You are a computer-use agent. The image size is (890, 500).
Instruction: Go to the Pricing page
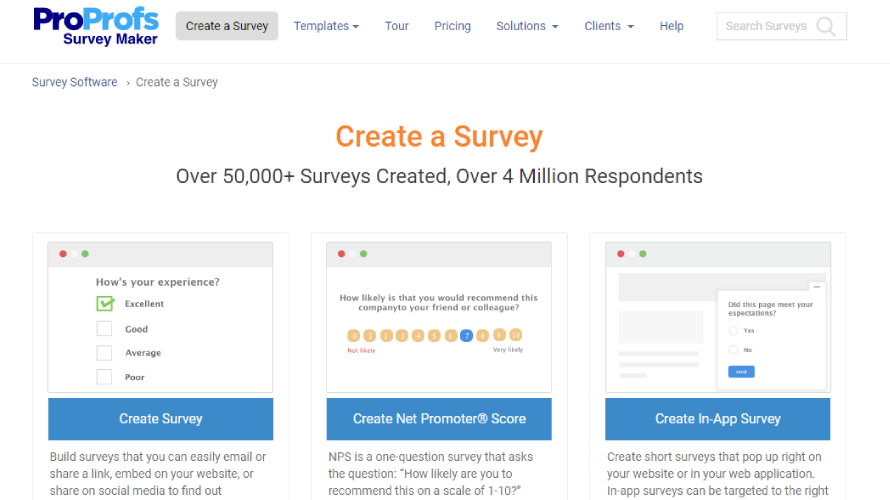pos(452,26)
